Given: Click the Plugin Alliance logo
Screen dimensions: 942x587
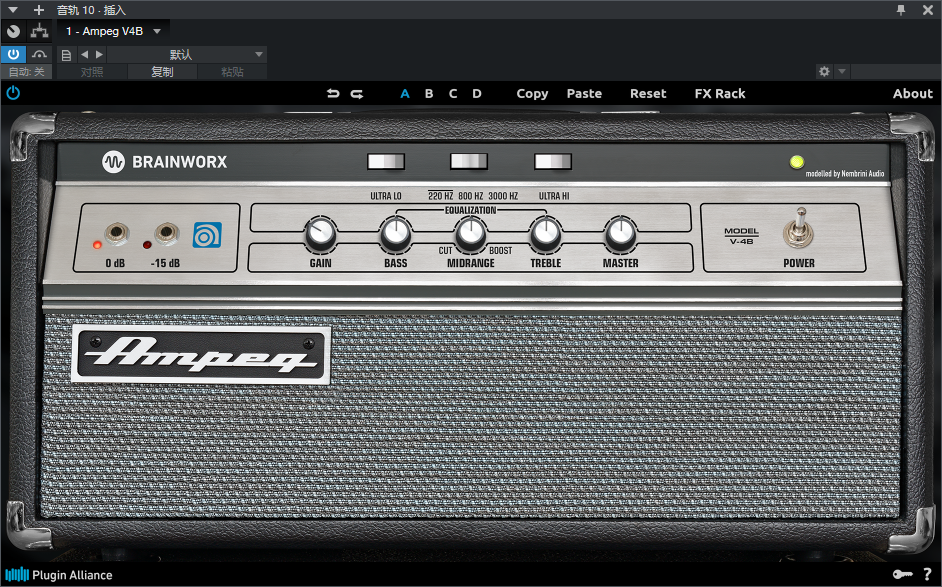Looking at the screenshot, I should [x=58, y=575].
